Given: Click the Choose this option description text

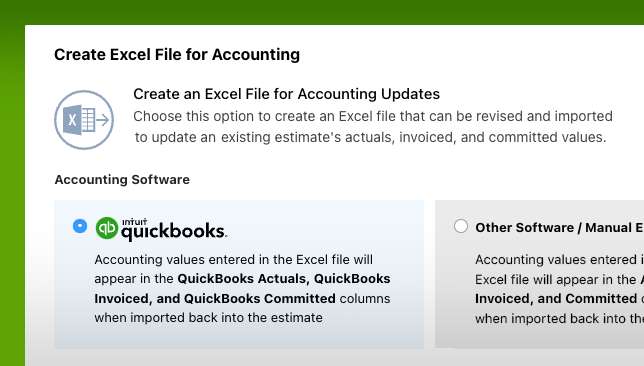Looking at the screenshot, I should [373, 127].
